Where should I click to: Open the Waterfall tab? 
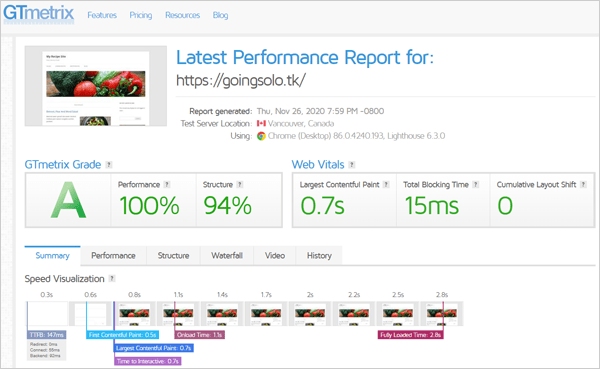pyautogui.click(x=227, y=256)
